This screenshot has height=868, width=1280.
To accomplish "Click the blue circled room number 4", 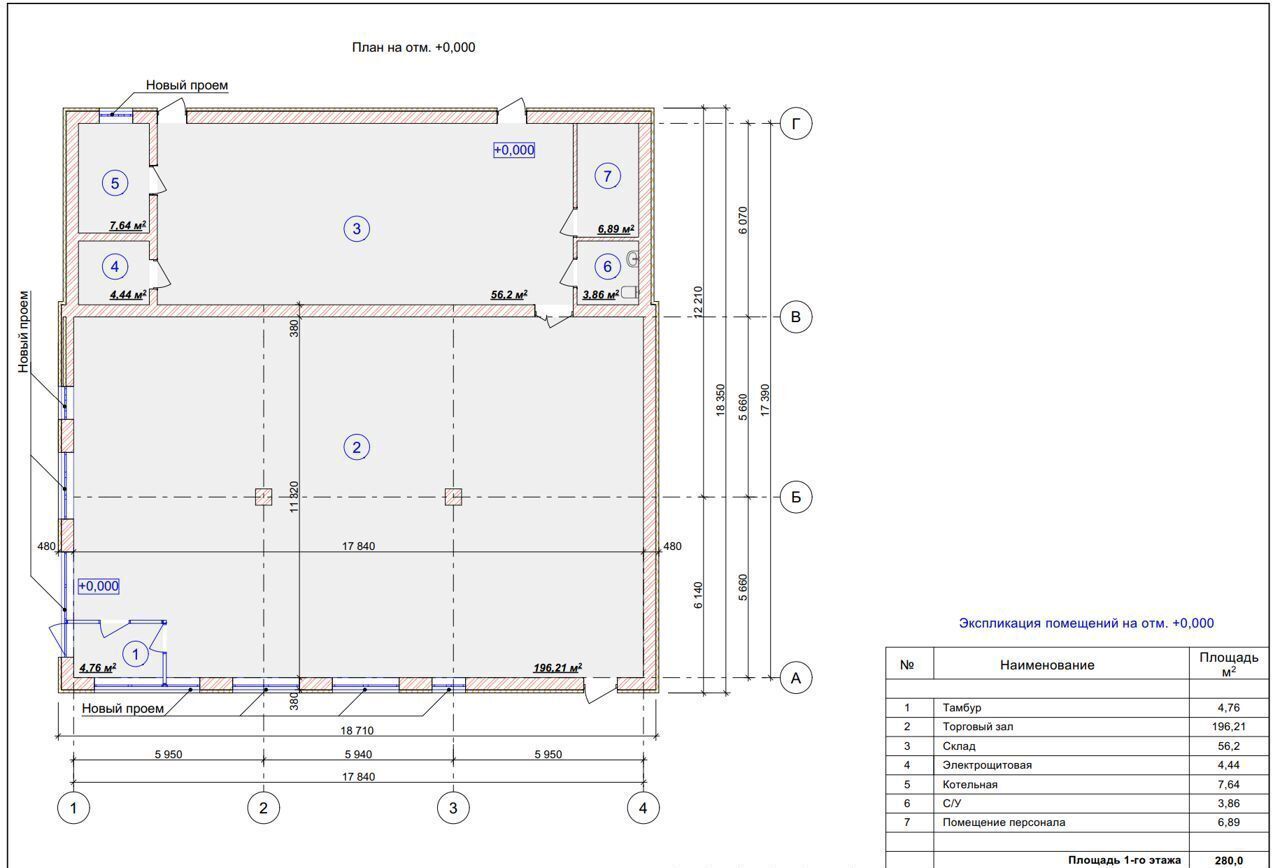I will point(115,267).
